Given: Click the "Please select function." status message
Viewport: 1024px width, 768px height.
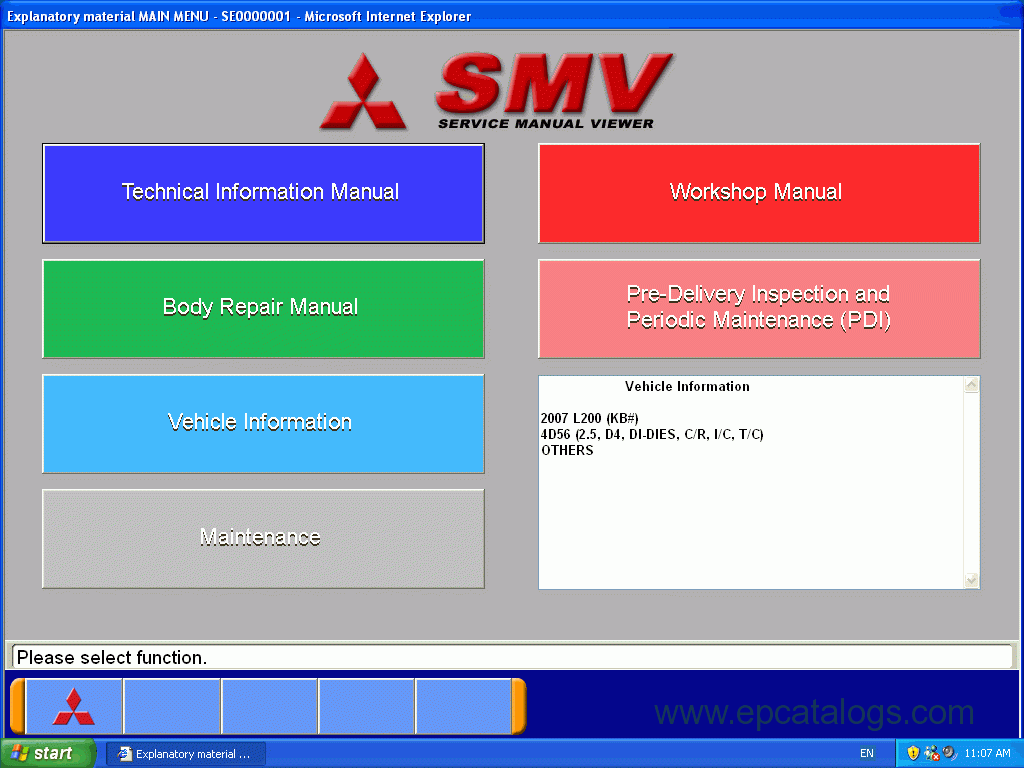Looking at the screenshot, I should [112, 658].
